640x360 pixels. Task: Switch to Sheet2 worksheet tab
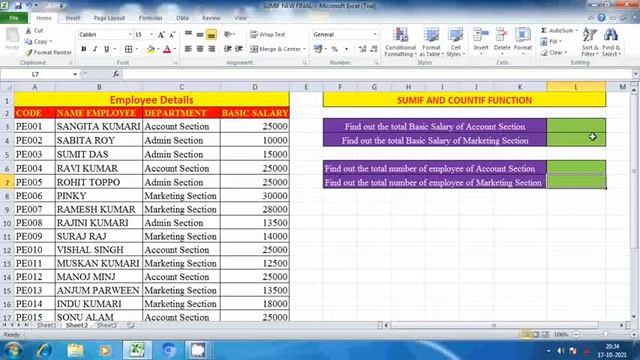pyautogui.click(x=77, y=325)
